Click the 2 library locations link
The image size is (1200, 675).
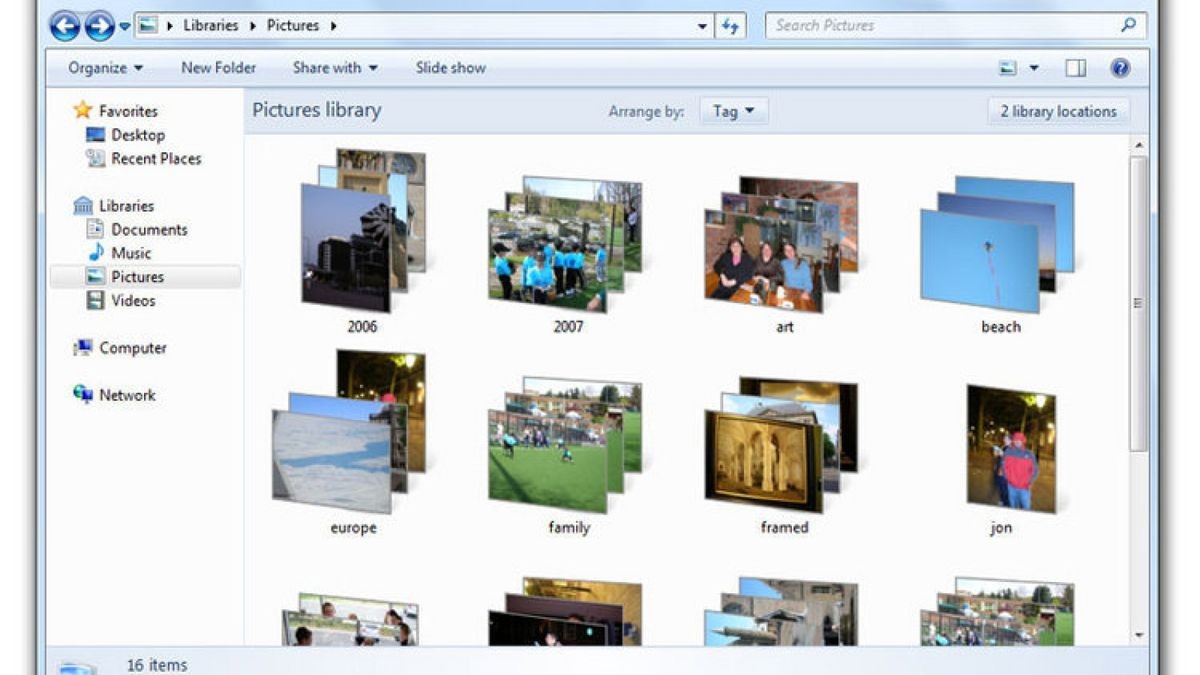[x=1057, y=111]
